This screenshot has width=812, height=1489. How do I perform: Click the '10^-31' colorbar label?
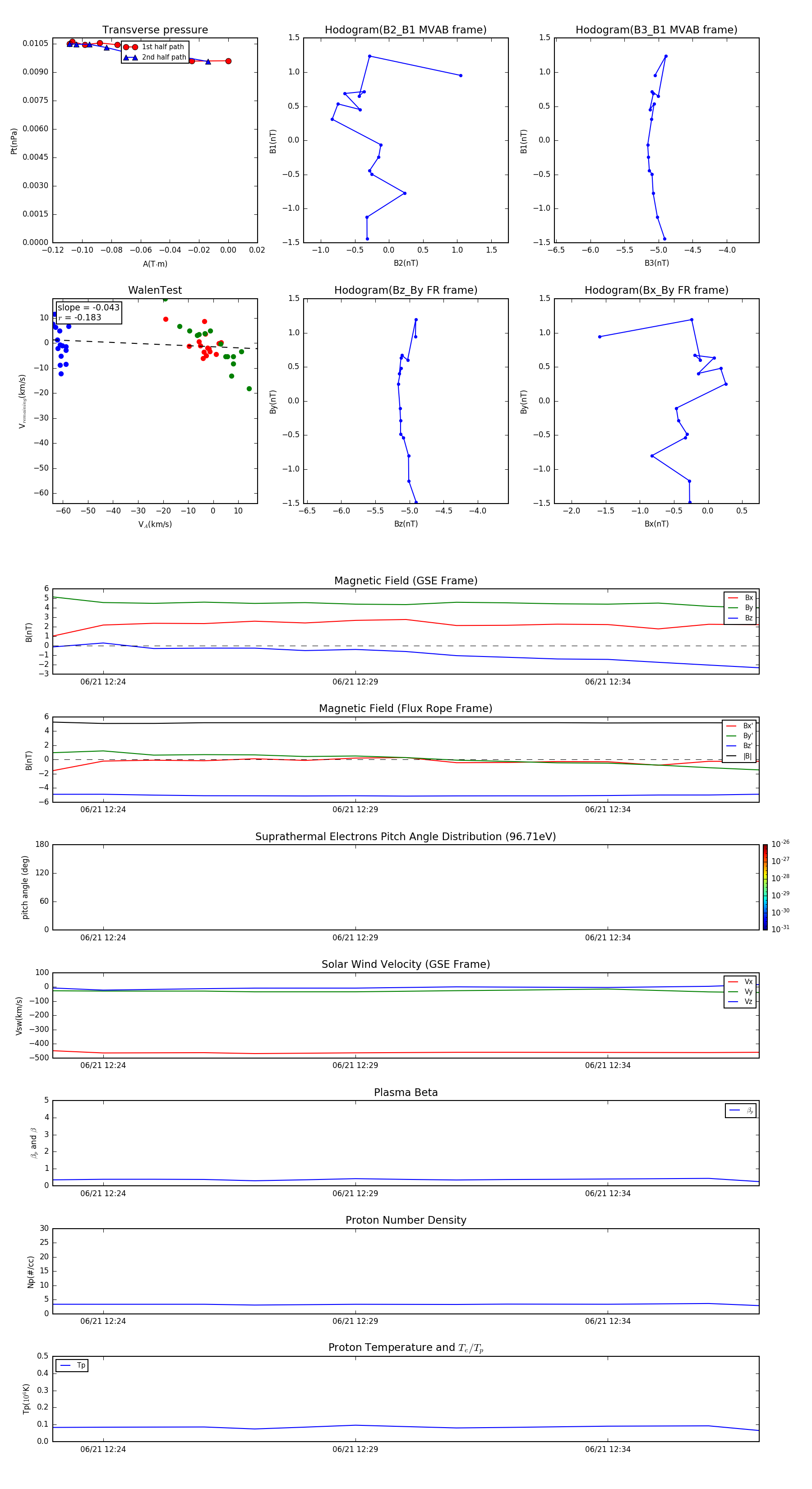(x=780, y=929)
